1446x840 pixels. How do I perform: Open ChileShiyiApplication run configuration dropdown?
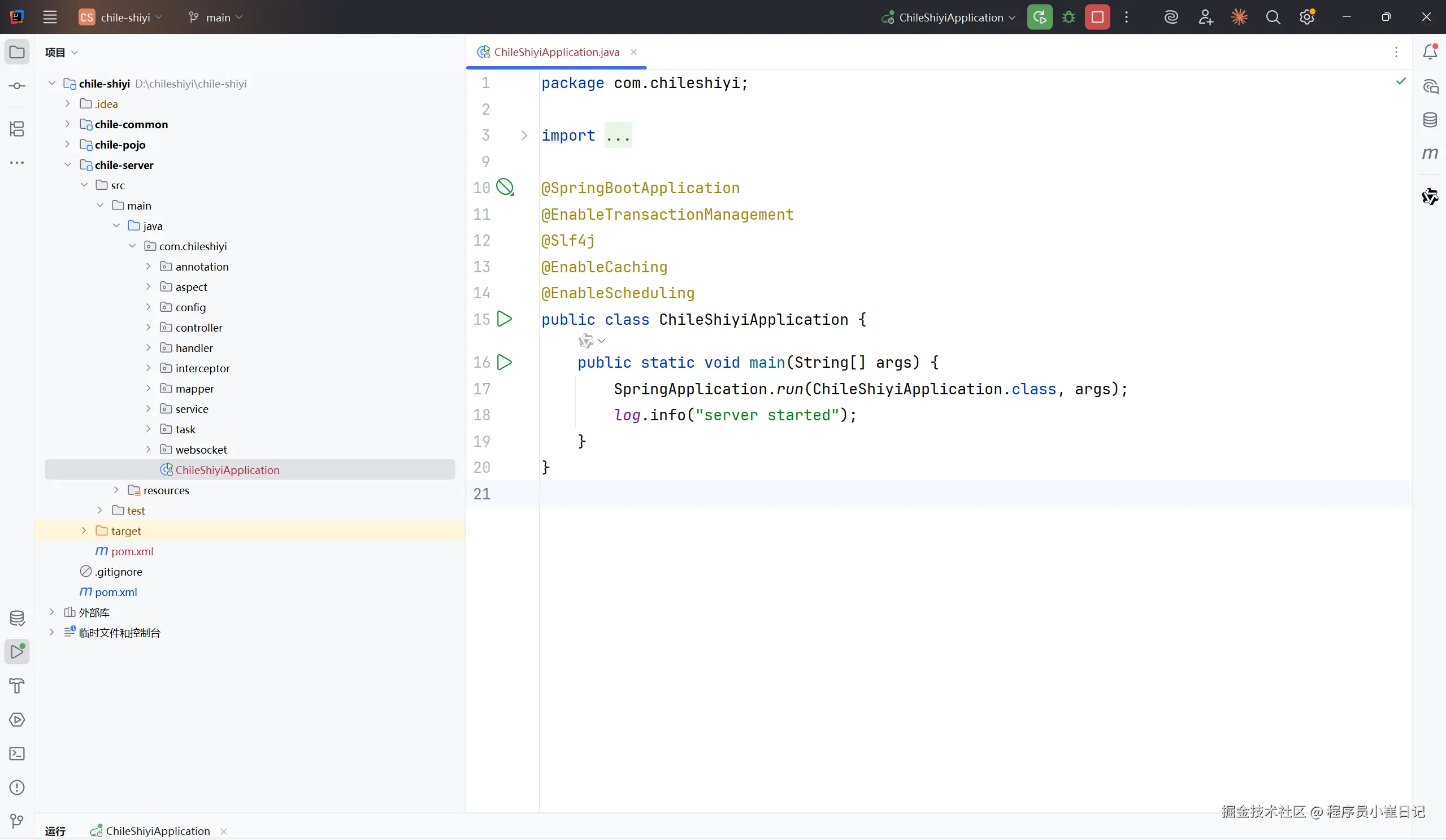[x=950, y=17]
